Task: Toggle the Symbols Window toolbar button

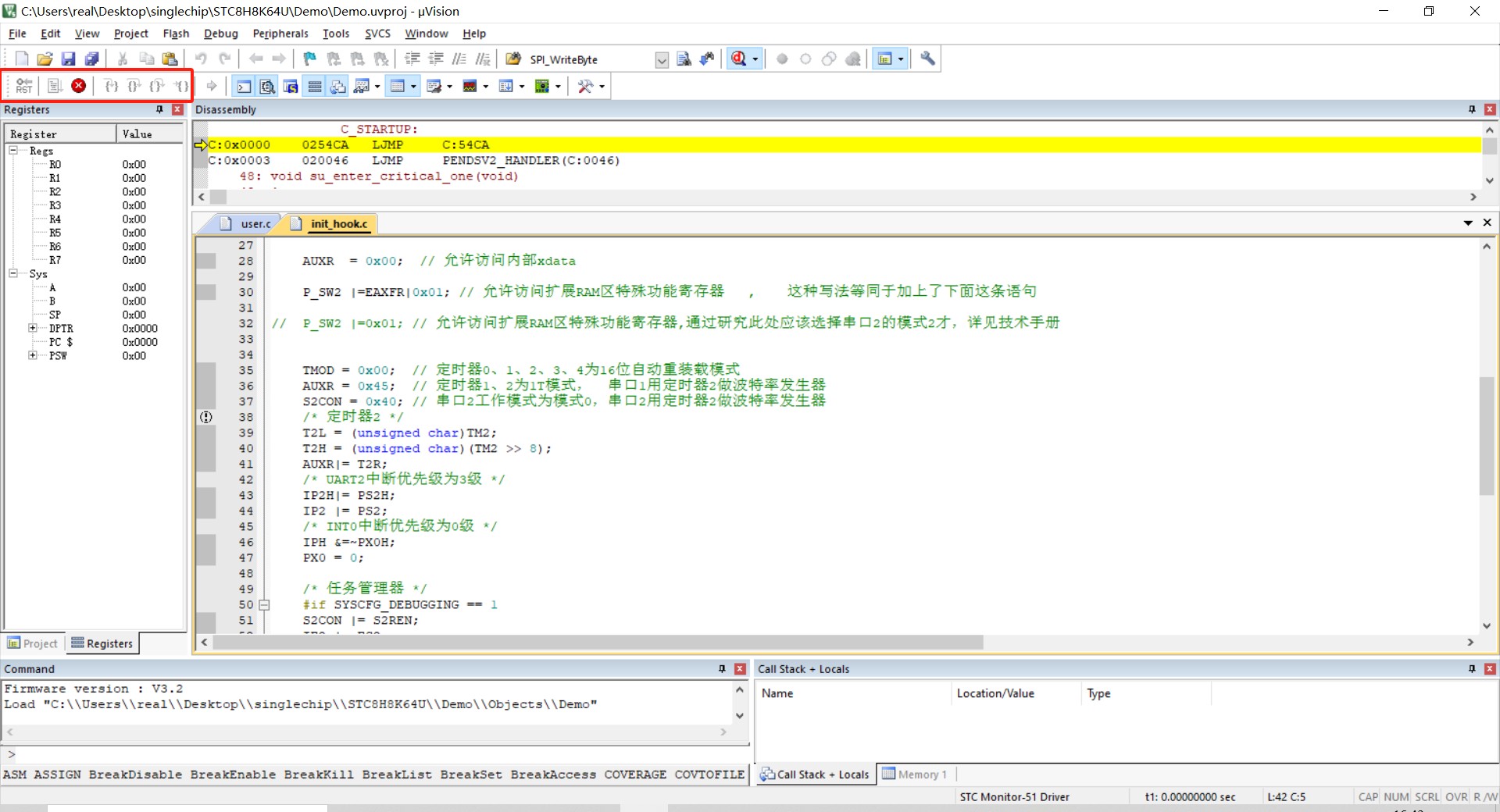Action: coord(291,86)
